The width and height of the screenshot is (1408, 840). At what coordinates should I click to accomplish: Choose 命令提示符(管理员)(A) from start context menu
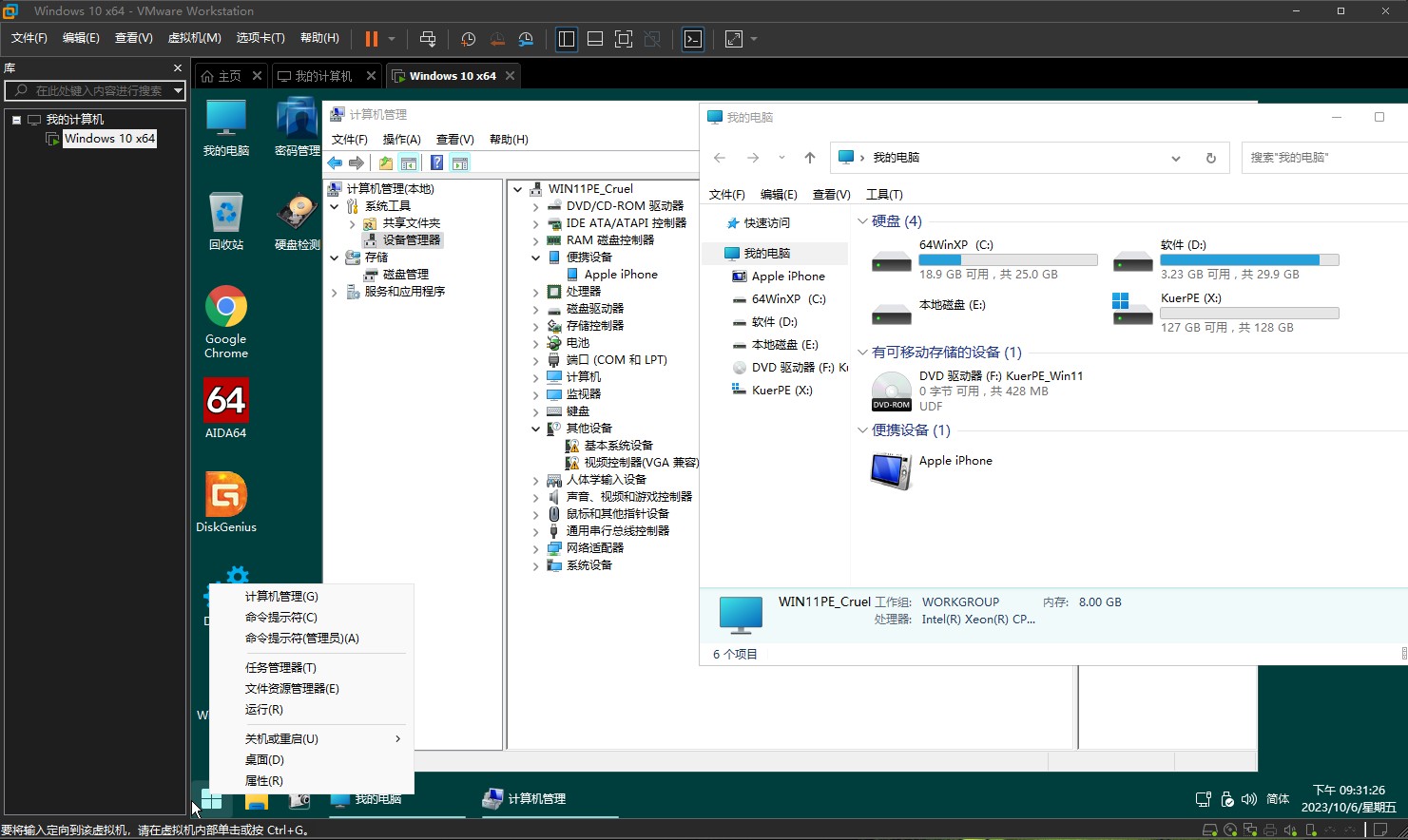[312, 639]
